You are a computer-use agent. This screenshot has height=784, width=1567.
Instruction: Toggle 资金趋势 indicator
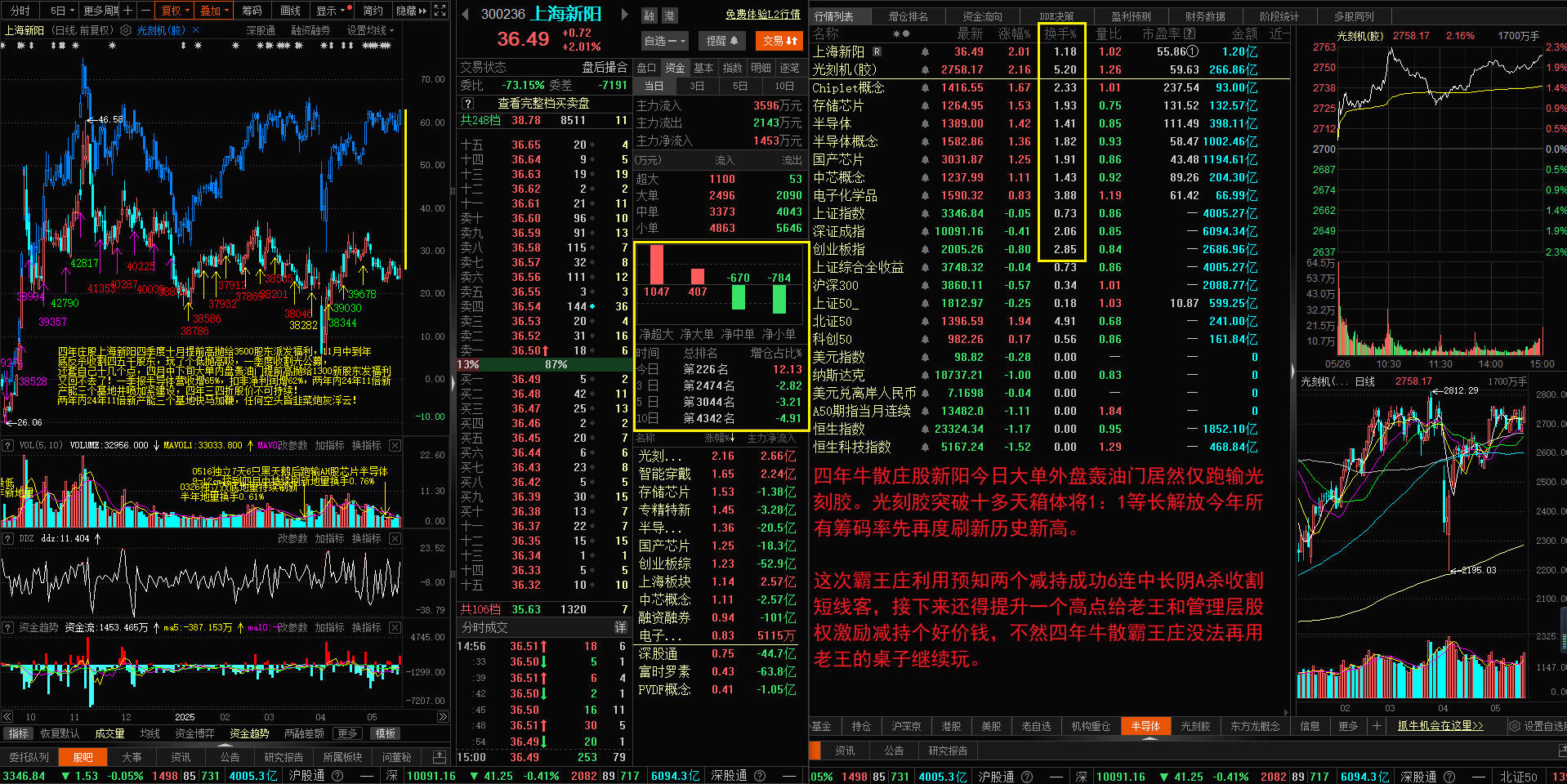coord(249,733)
